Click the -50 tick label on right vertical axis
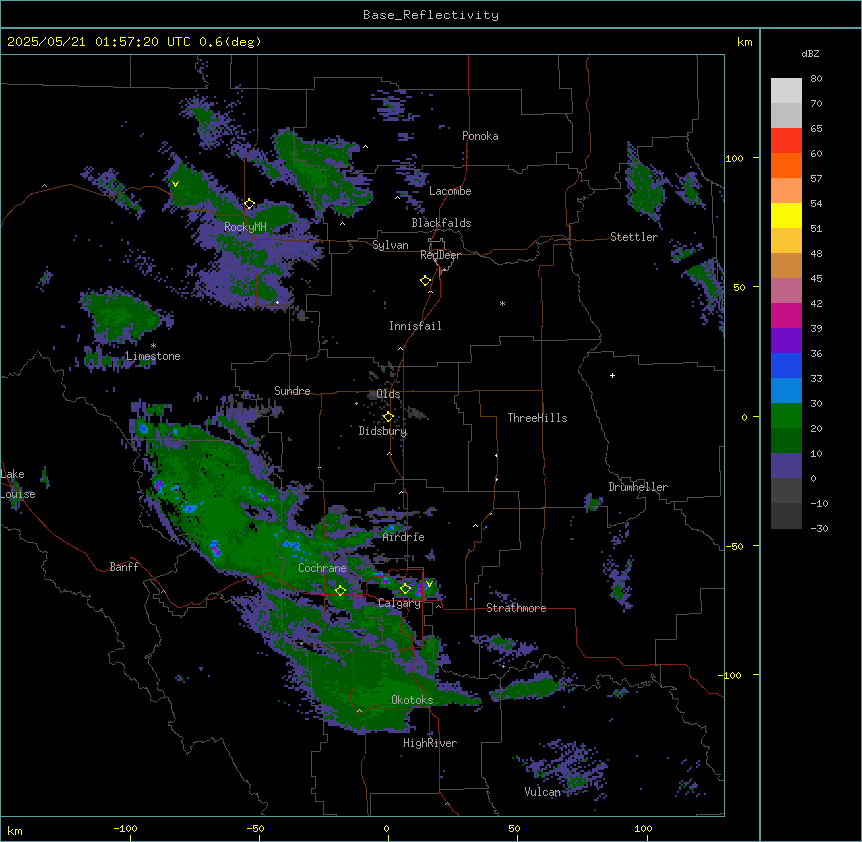This screenshot has height=842, width=862. tap(734, 546)
